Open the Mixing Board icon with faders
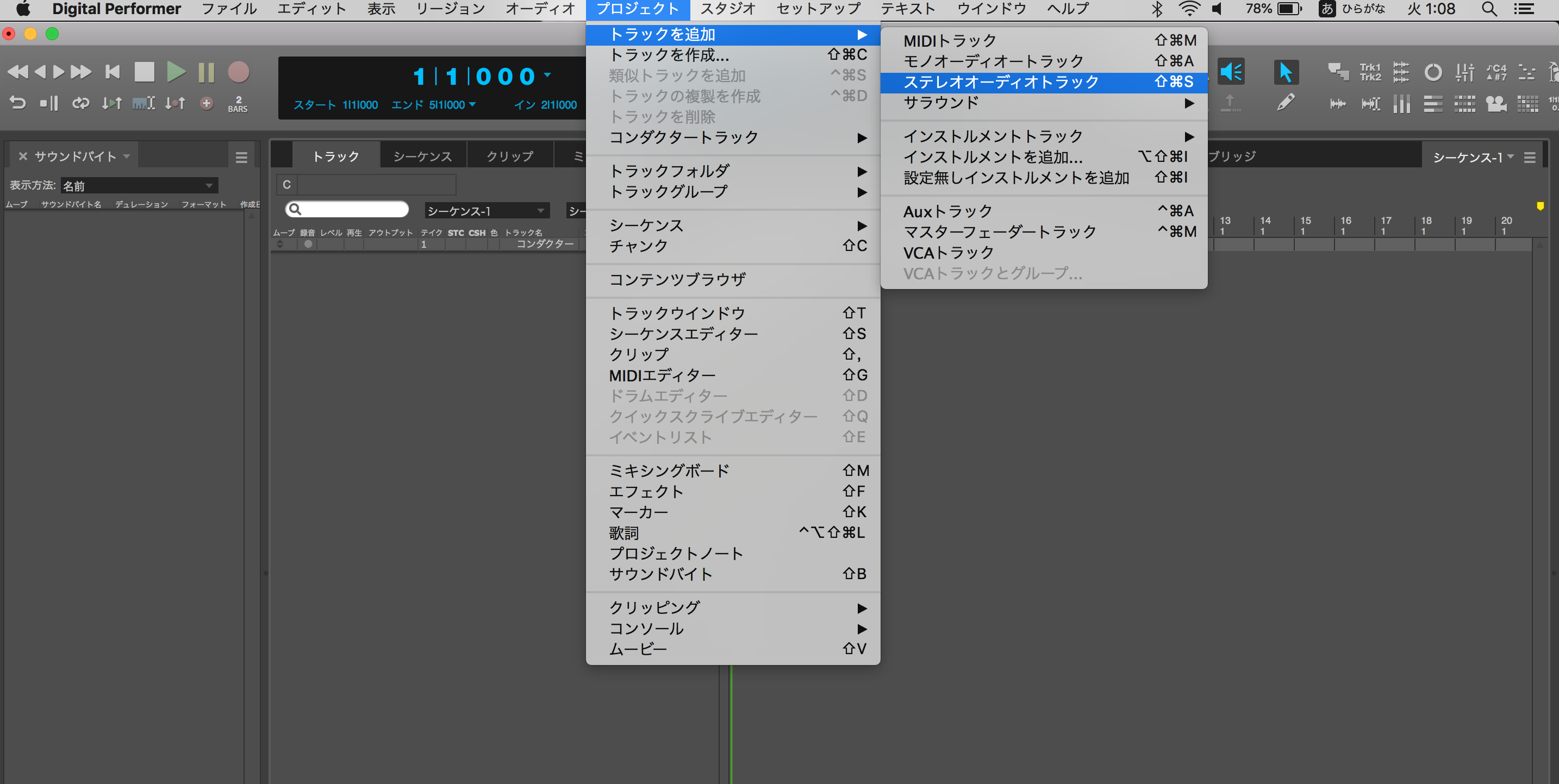This screenshot has width=1559, height=784. pyautogui.click(x=1464, y=73)
